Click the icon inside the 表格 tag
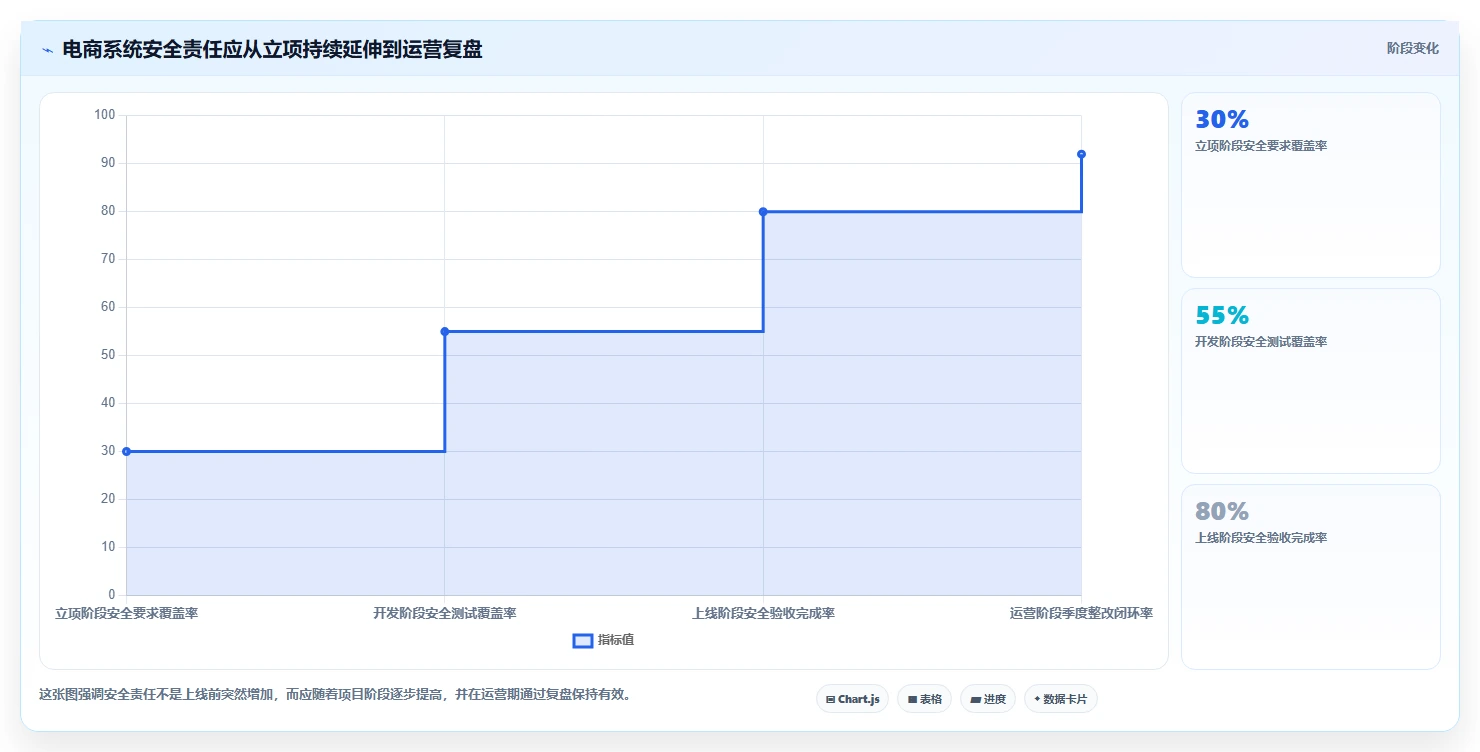 point(912,700)
